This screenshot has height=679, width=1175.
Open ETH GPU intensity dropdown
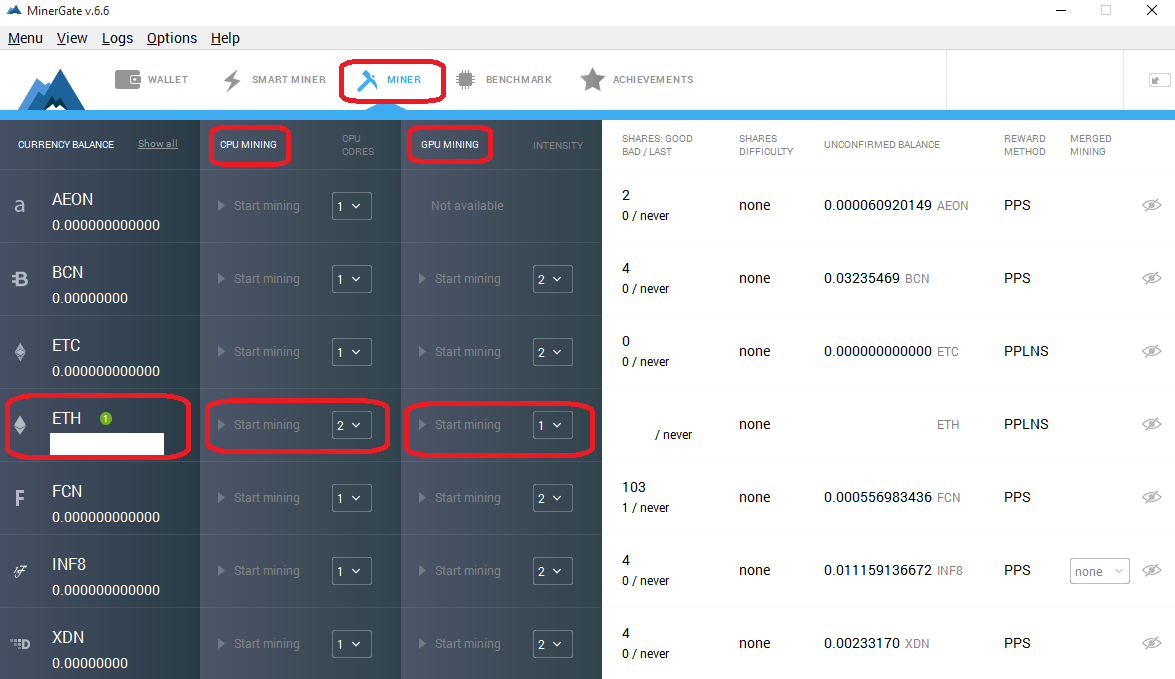552,425
